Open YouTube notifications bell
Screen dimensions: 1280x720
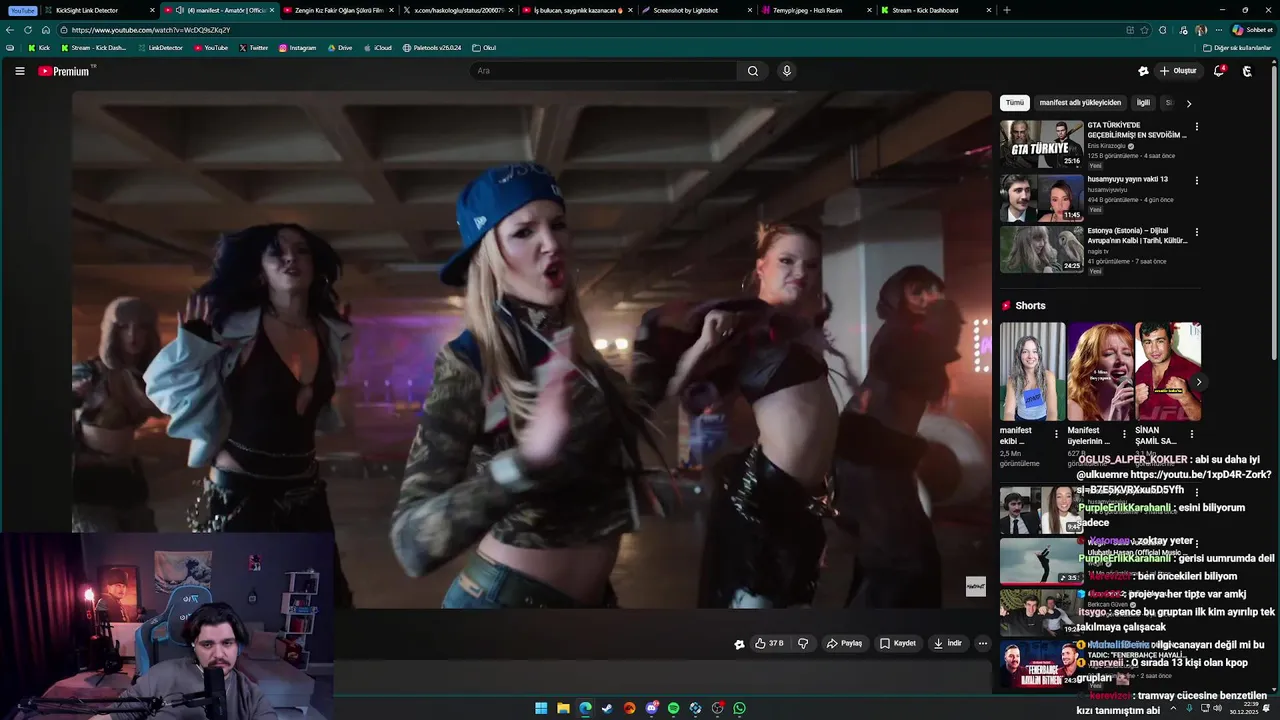(1219, 71)
